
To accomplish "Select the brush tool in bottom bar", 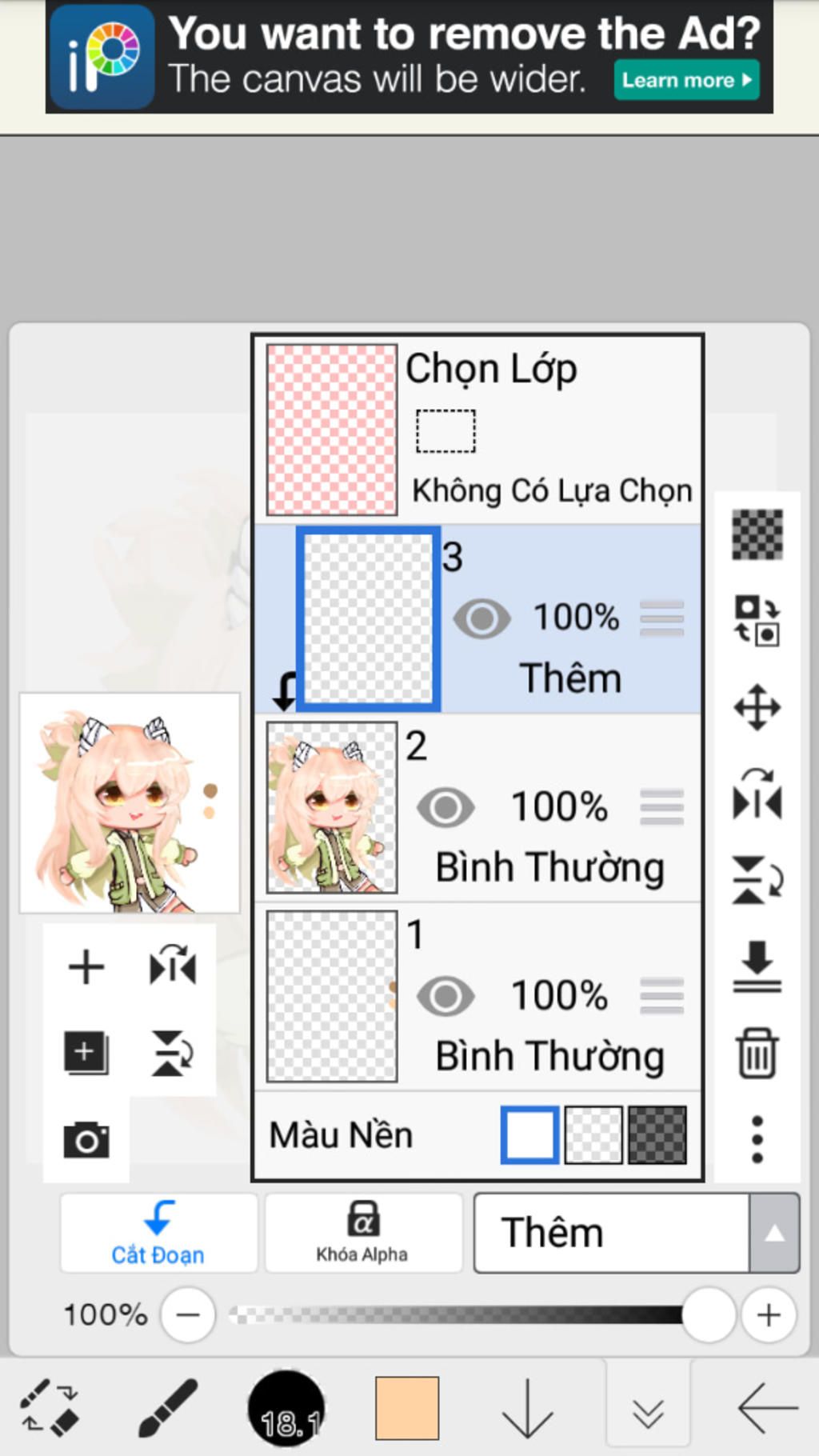I will pos(168,1407).
